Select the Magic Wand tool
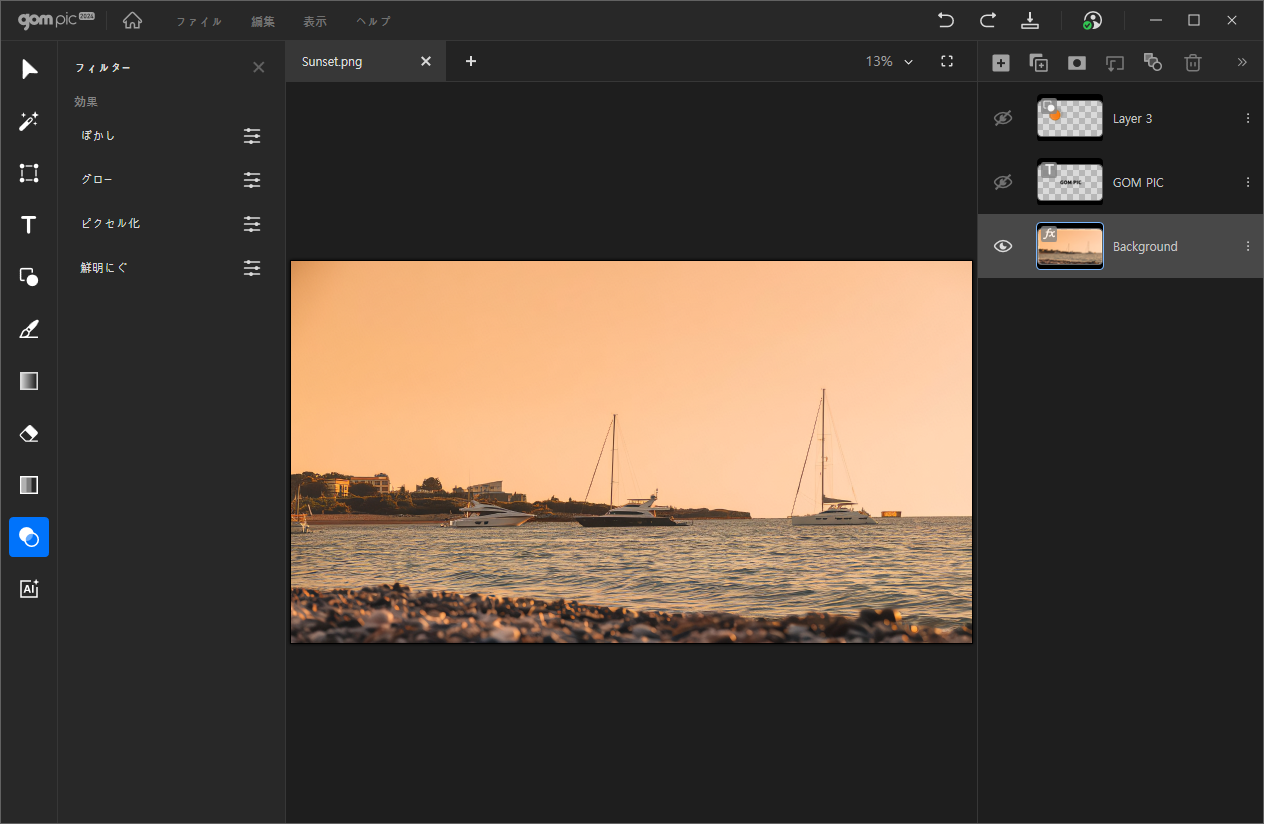Image resolution: width=1264 pixels, height=824 pixels. [29, 121]
